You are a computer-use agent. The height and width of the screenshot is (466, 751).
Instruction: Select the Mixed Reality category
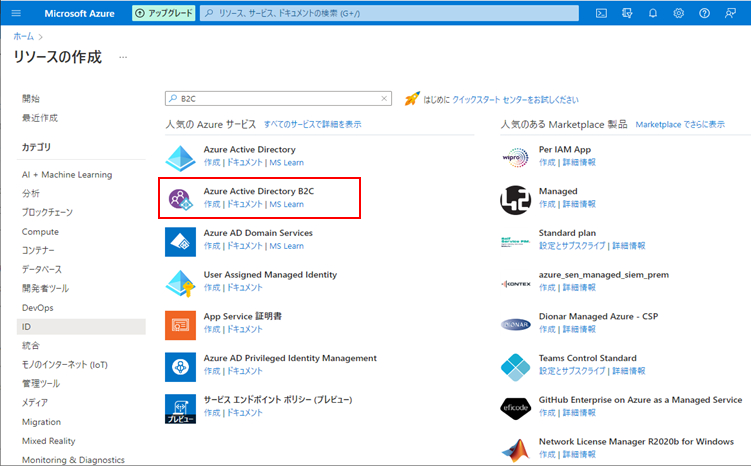[x=48, y=441]
